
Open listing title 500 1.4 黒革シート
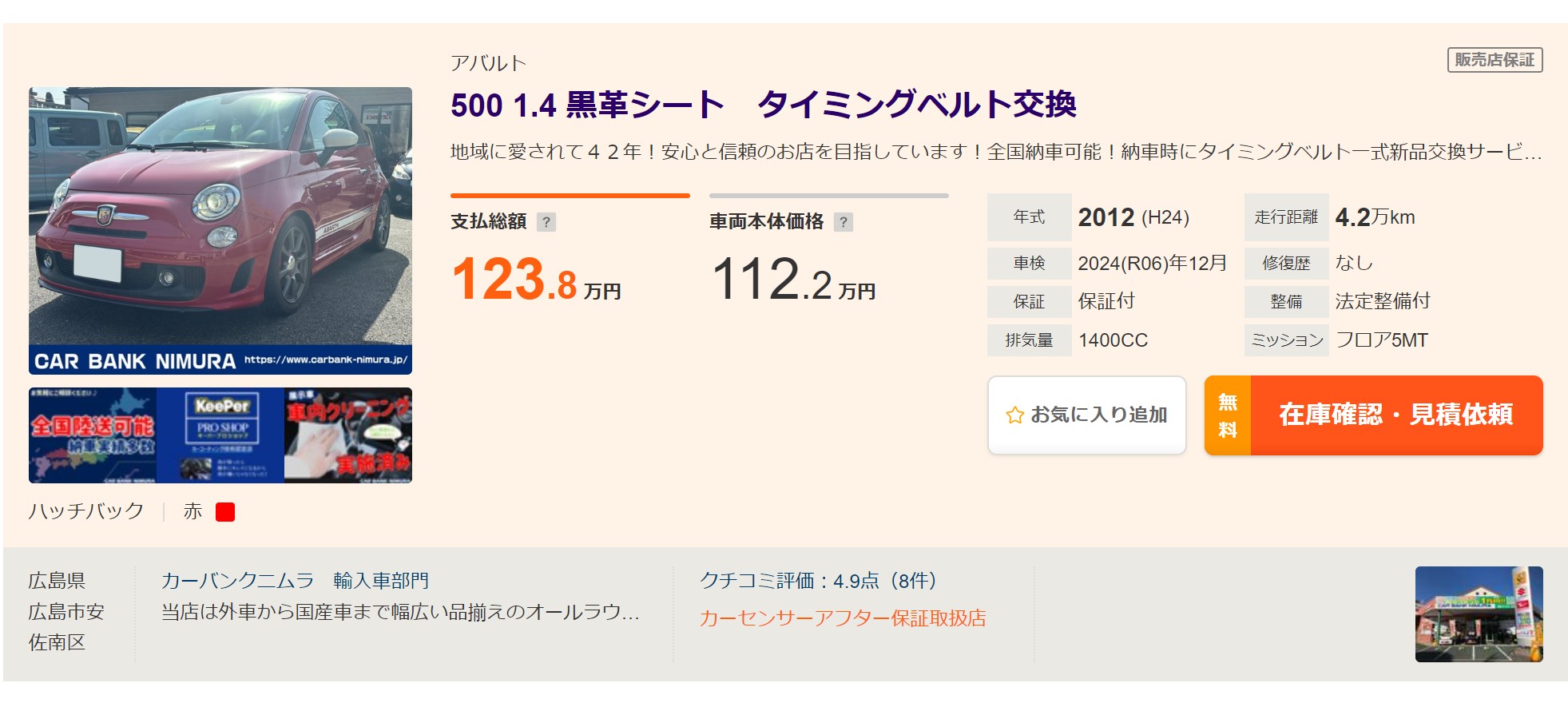763,105
